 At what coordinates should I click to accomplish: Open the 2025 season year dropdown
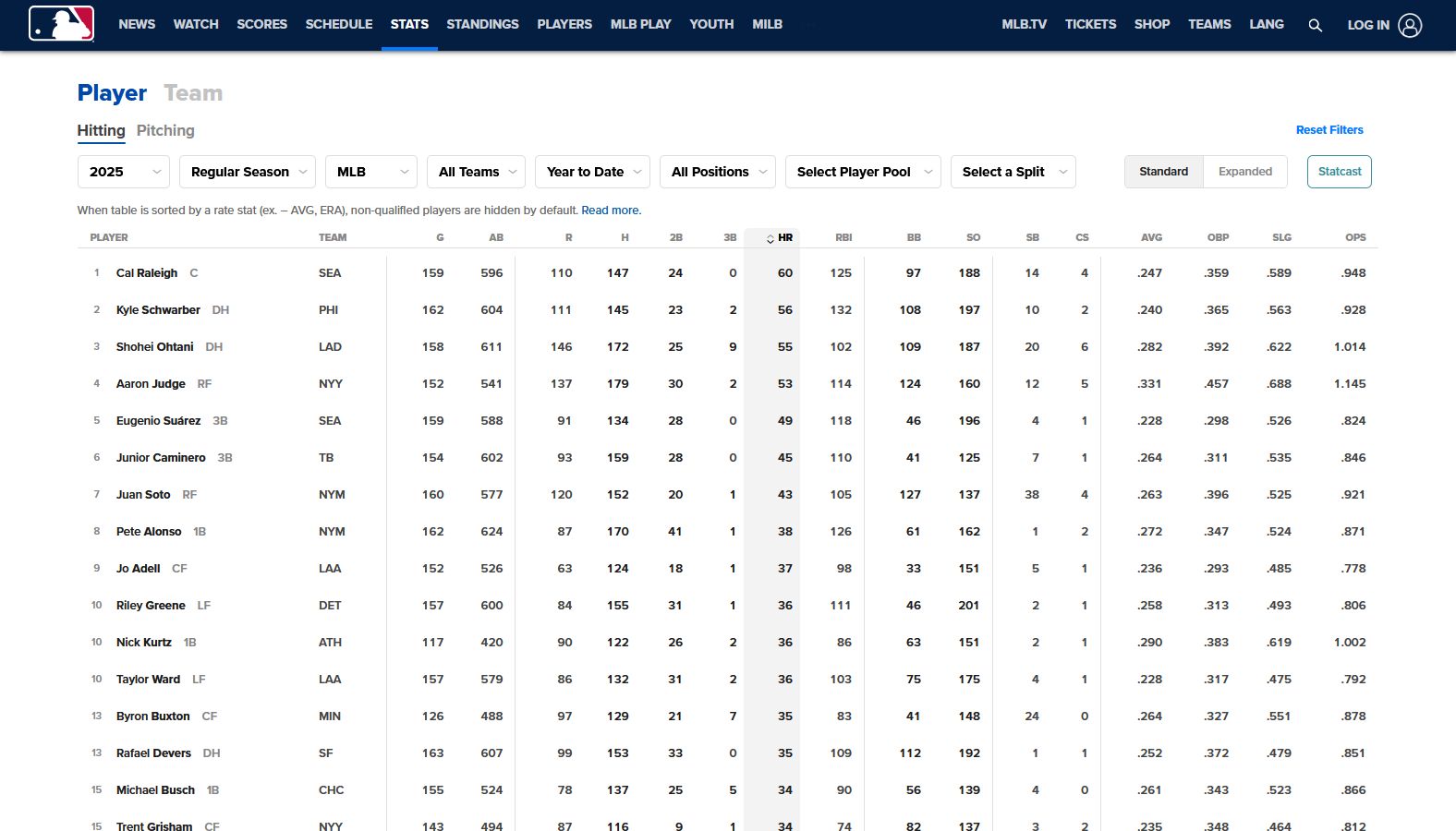(123, 172)
